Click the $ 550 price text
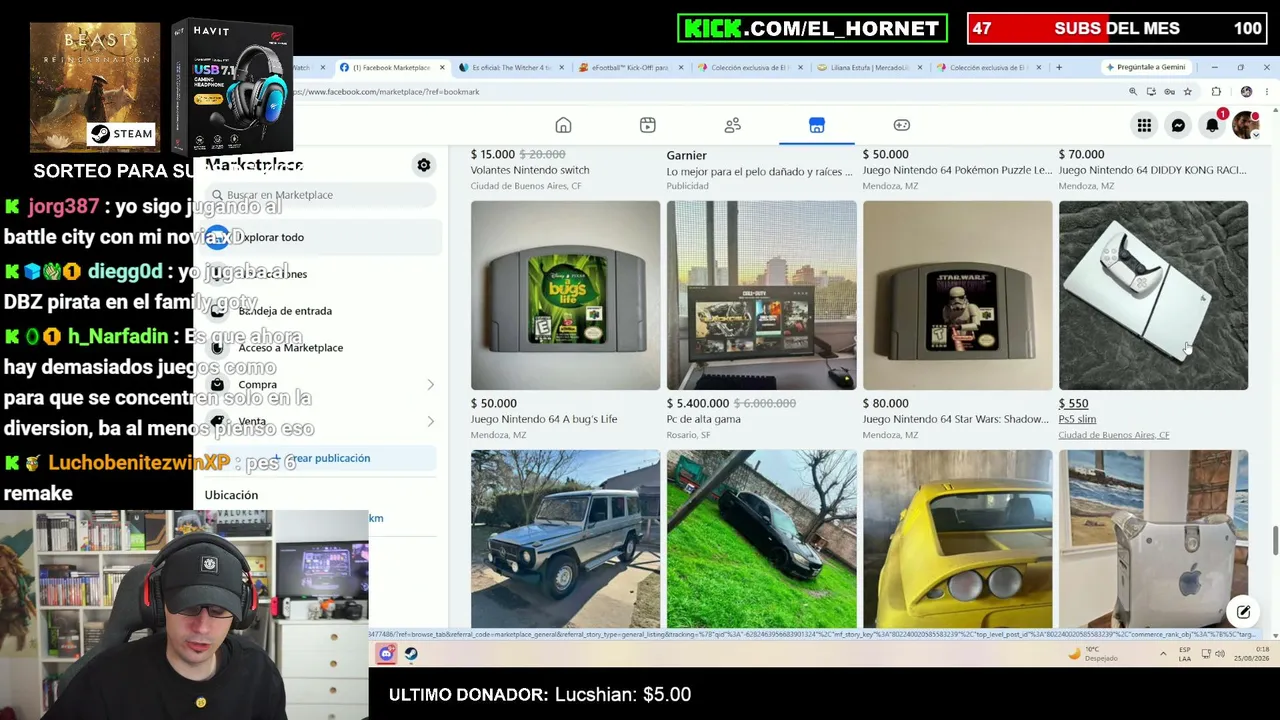This screenshot has height=720, width=1280. [1073, 404]
